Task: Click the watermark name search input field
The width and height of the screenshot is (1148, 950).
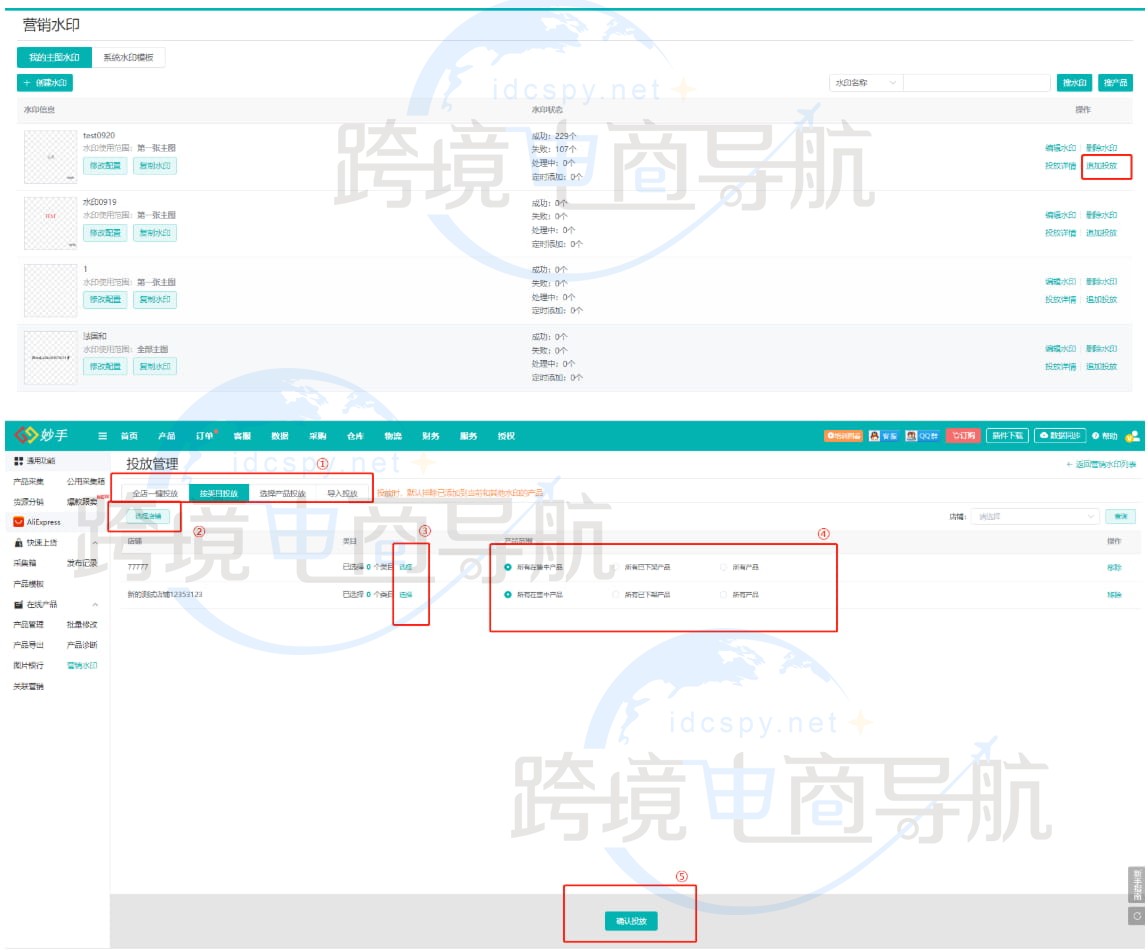Action: click(976, 83)
